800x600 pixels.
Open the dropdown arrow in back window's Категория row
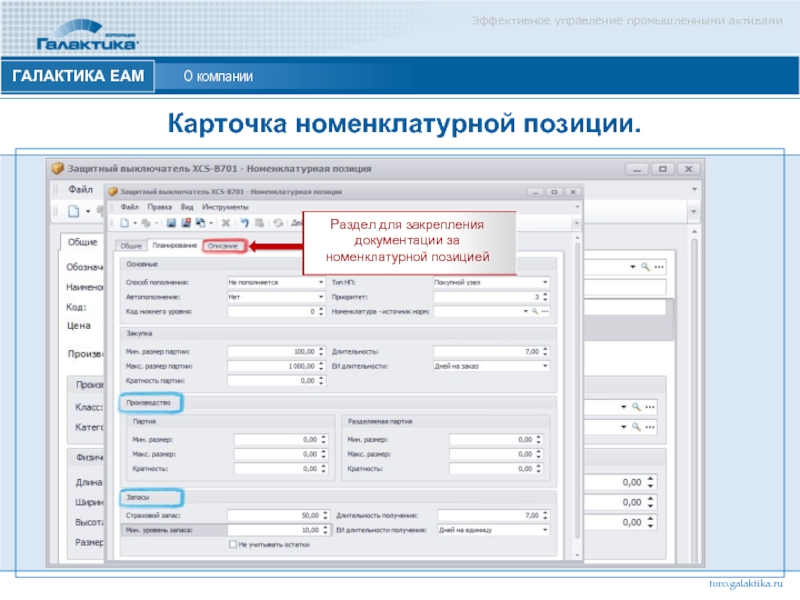(623, 427)
